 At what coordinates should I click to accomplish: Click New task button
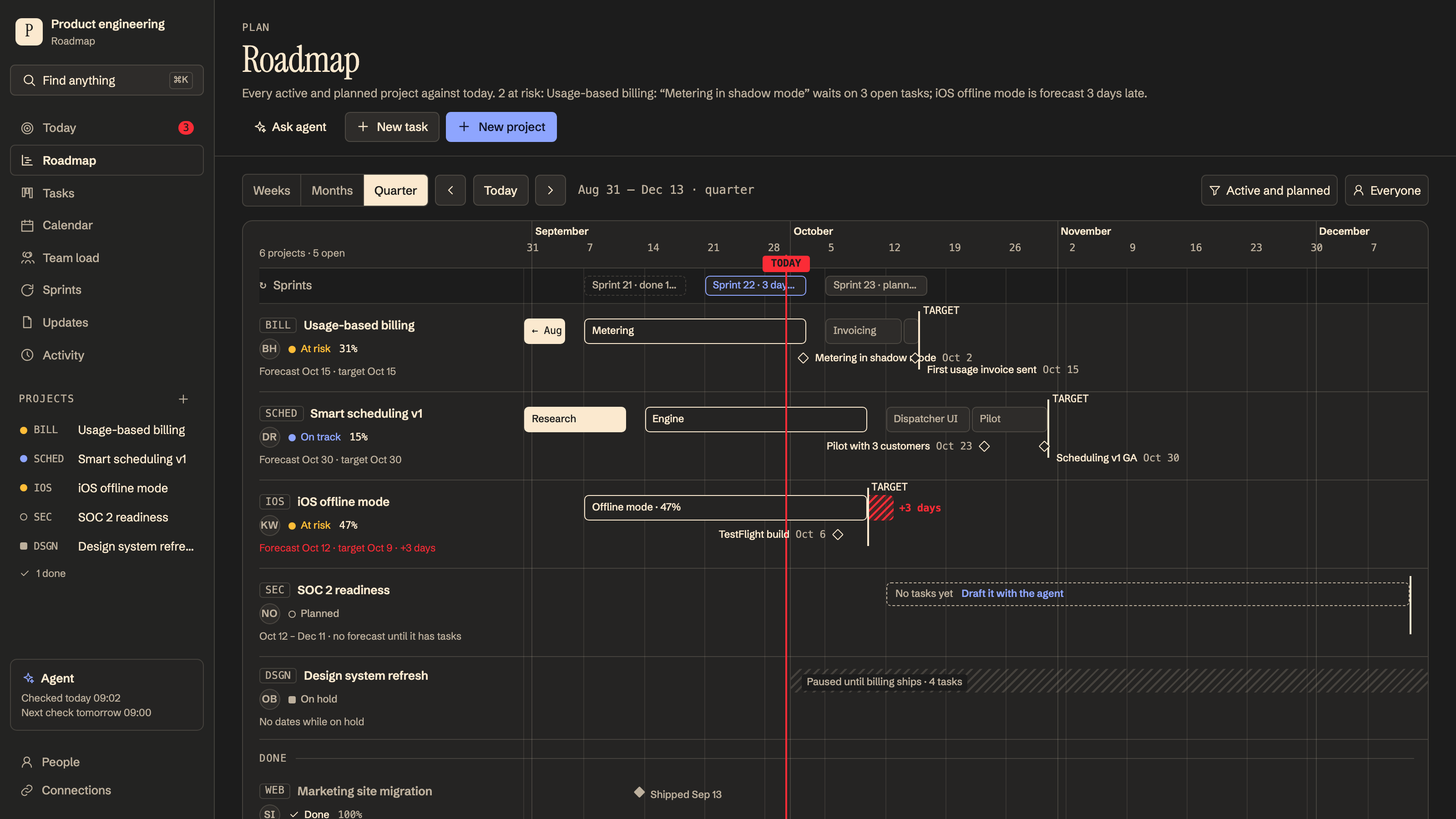(x=392, y=126)
